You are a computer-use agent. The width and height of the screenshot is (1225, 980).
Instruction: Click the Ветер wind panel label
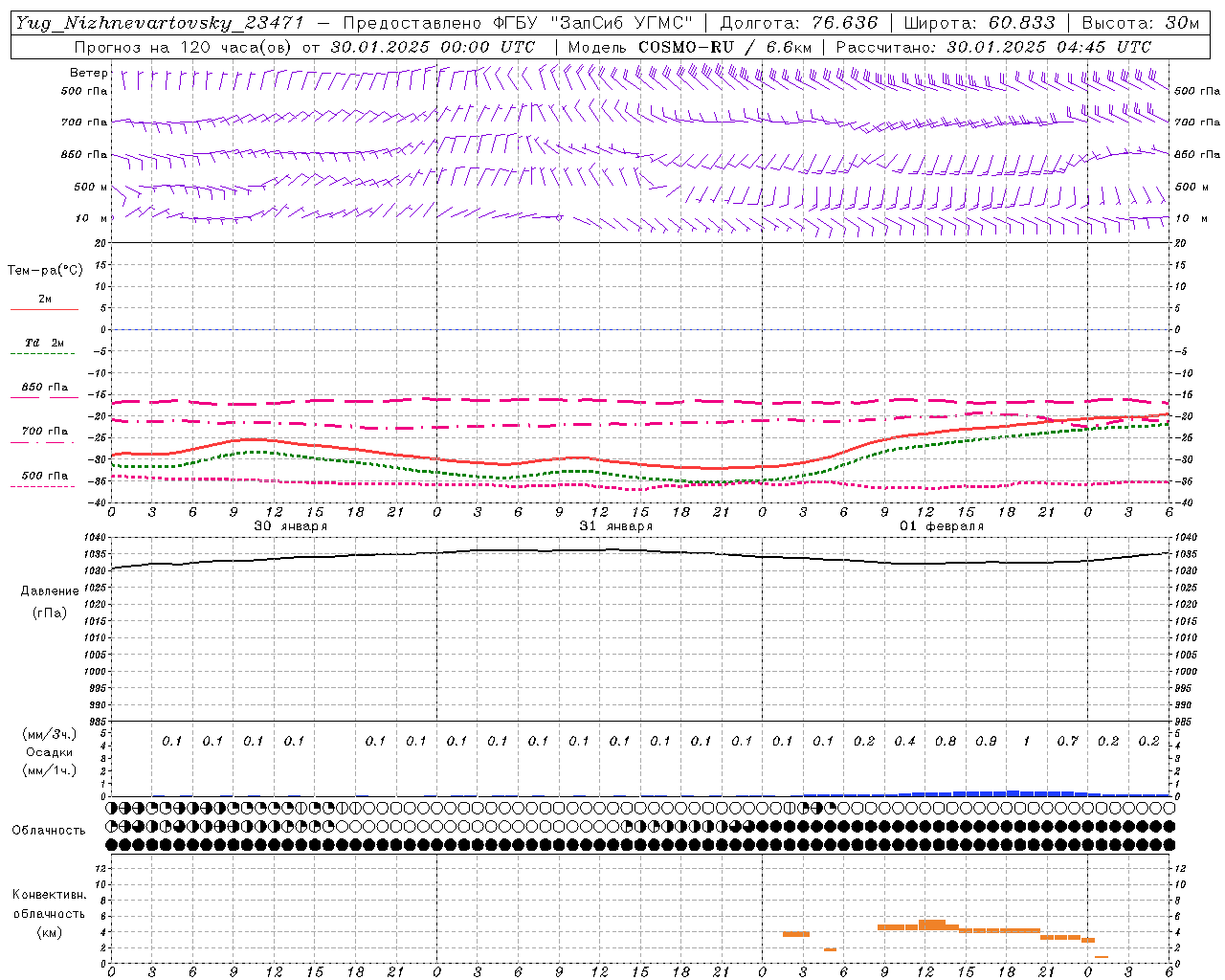(89, 73)
